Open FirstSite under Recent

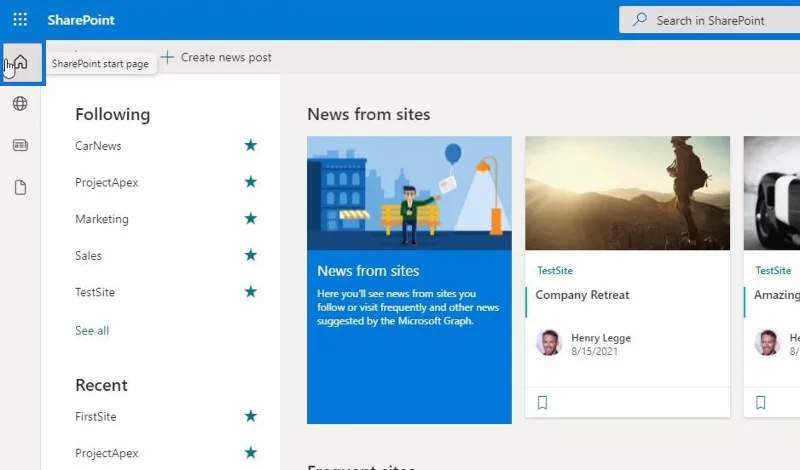tap(95, 417)
